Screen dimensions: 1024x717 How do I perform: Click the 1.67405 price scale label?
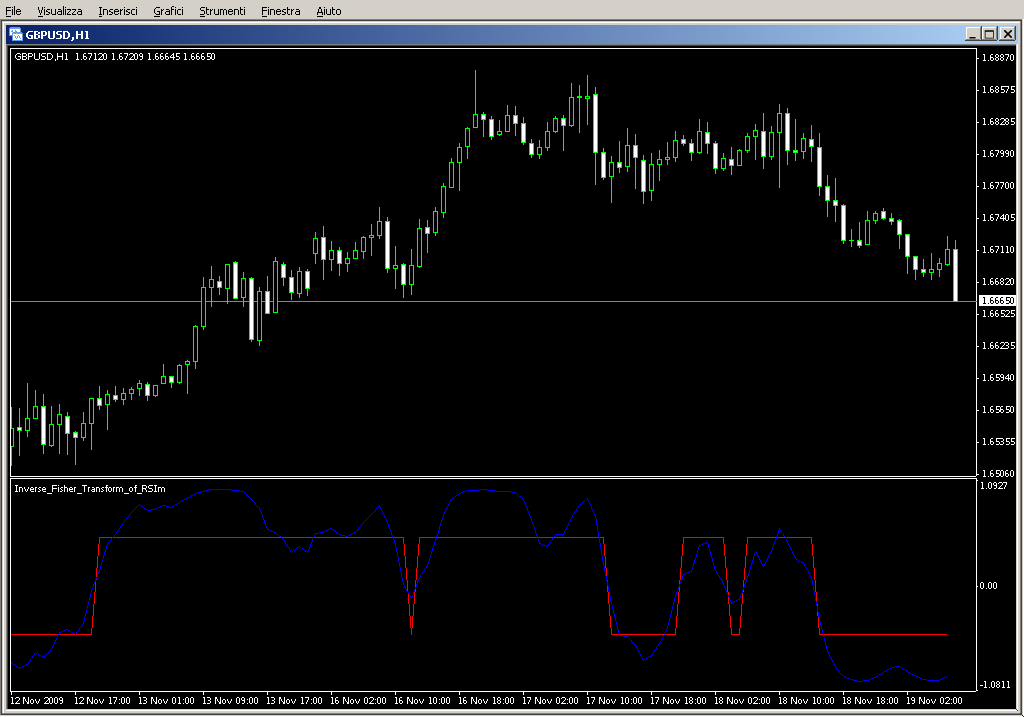[x=999, y=217]
